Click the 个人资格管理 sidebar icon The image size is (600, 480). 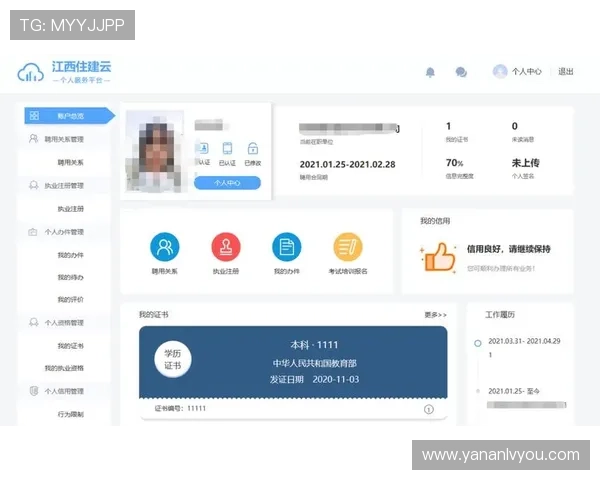coord(34,322)
